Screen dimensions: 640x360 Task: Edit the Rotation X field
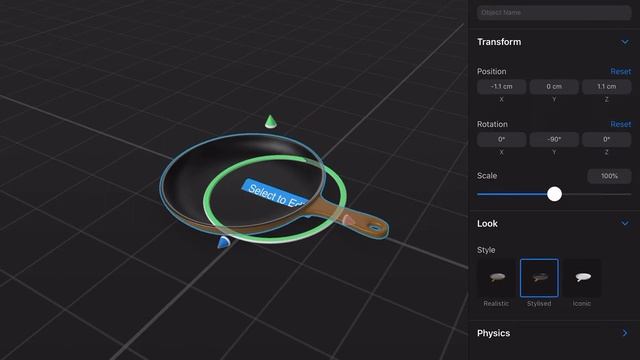pyautogui.click(x=501, y=140)
